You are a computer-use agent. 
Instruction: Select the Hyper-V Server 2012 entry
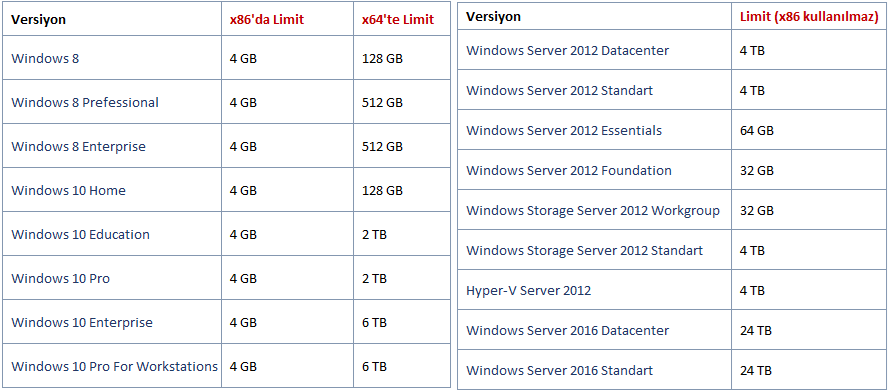[x=528, y=290]
